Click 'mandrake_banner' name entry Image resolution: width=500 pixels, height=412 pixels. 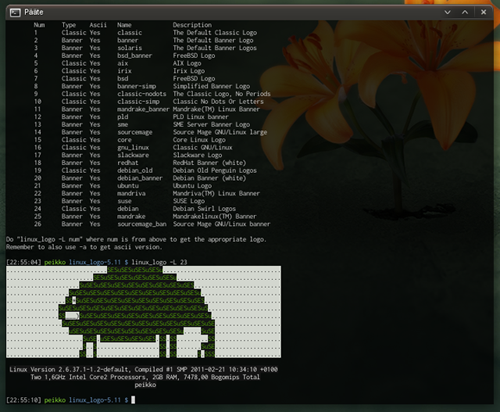coord(143,109)
